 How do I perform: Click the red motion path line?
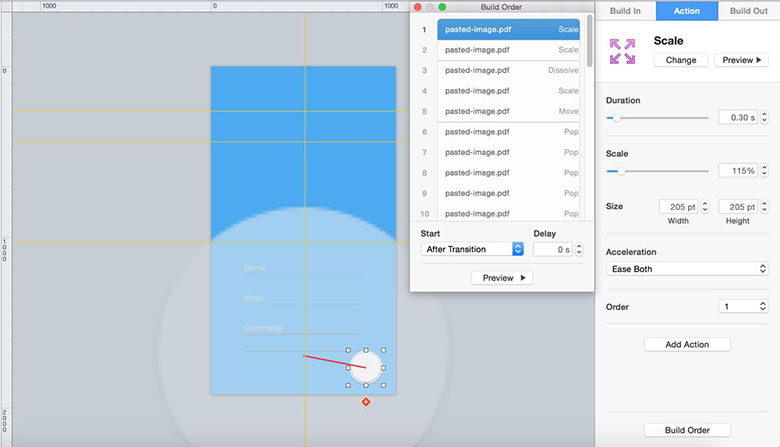pyautogui.click(x=335, y=361)
